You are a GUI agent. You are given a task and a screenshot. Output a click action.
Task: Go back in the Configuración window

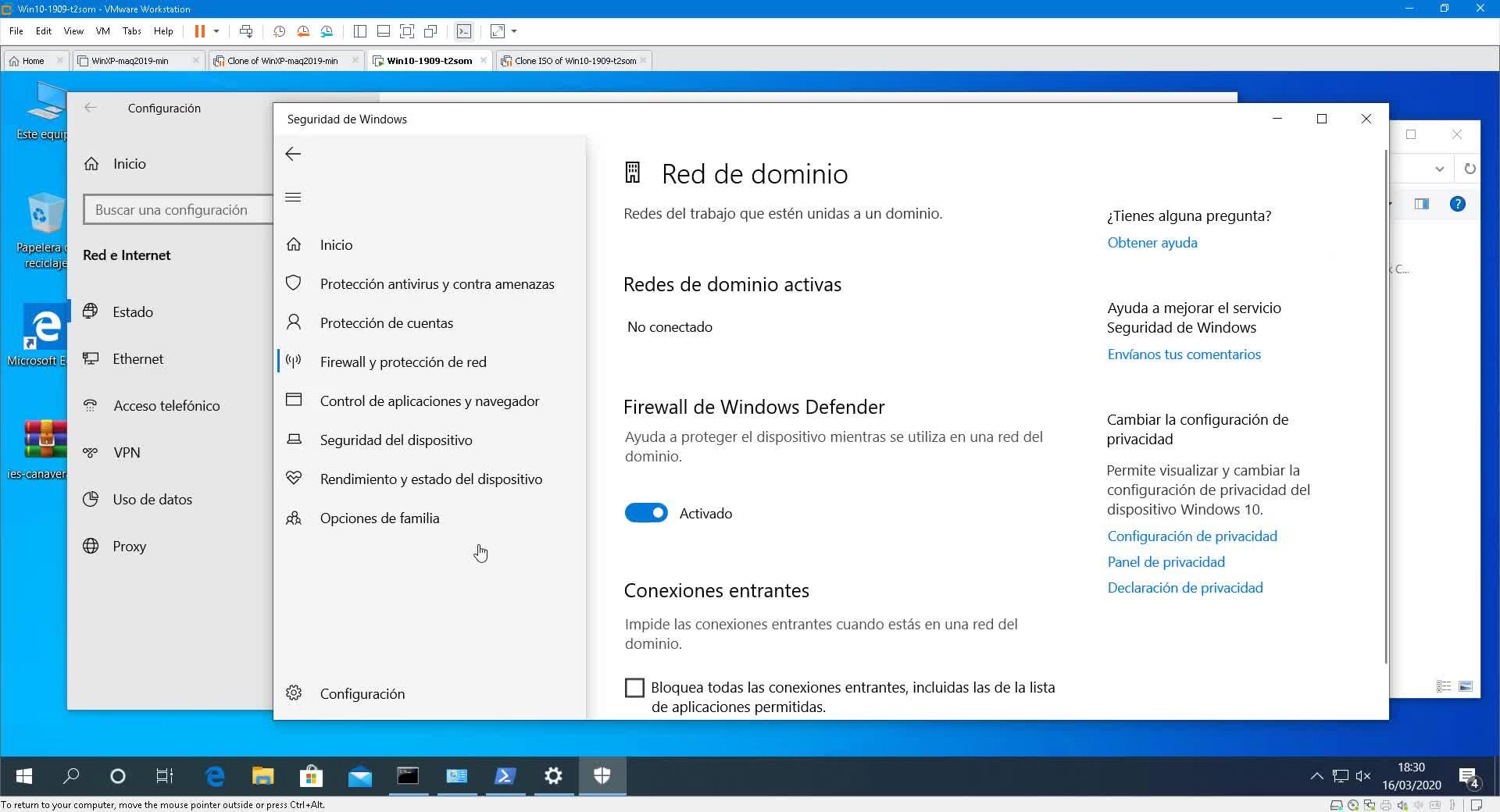click(x=91, y=108)
